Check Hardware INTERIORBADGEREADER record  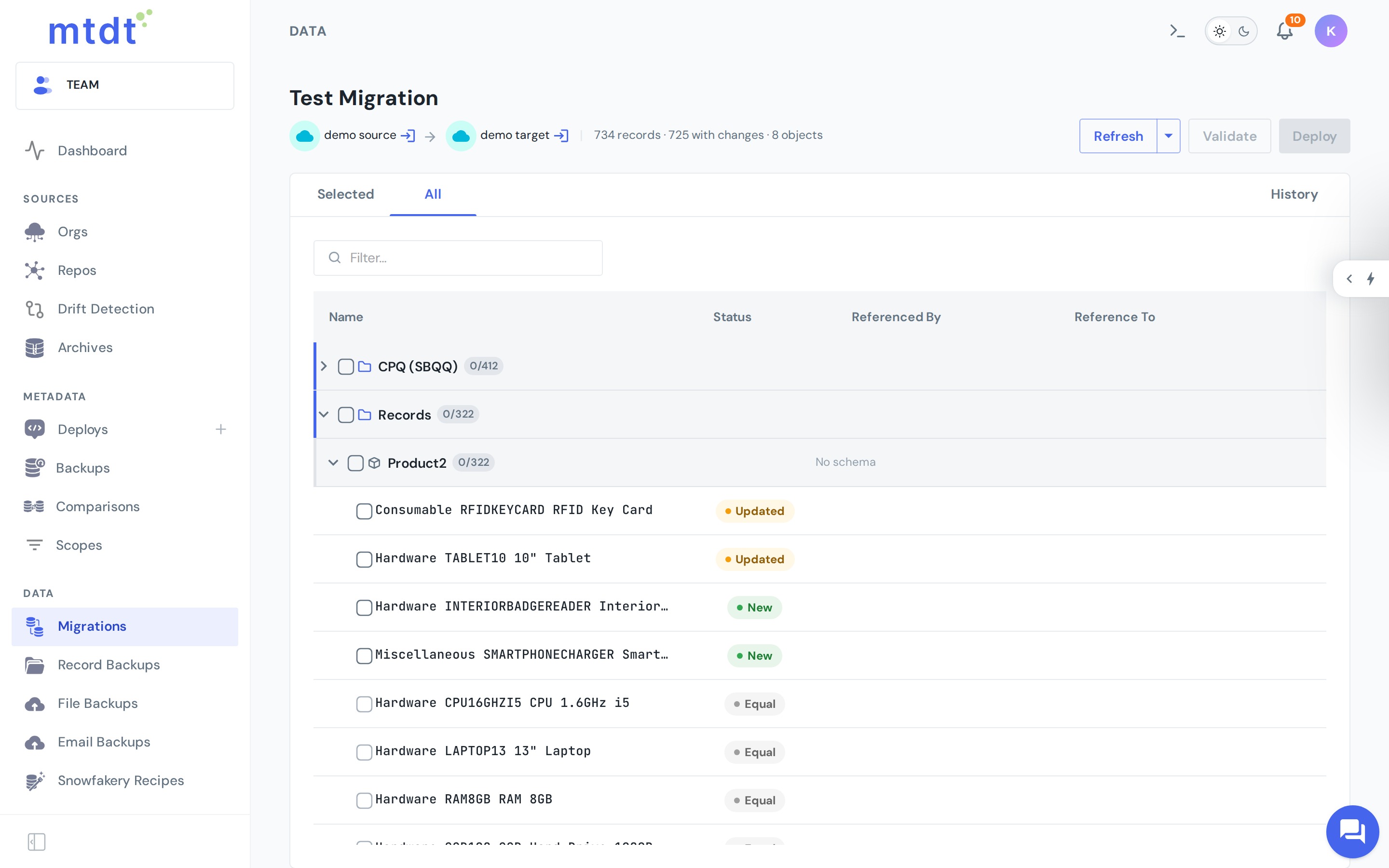[x=364, y=608]
